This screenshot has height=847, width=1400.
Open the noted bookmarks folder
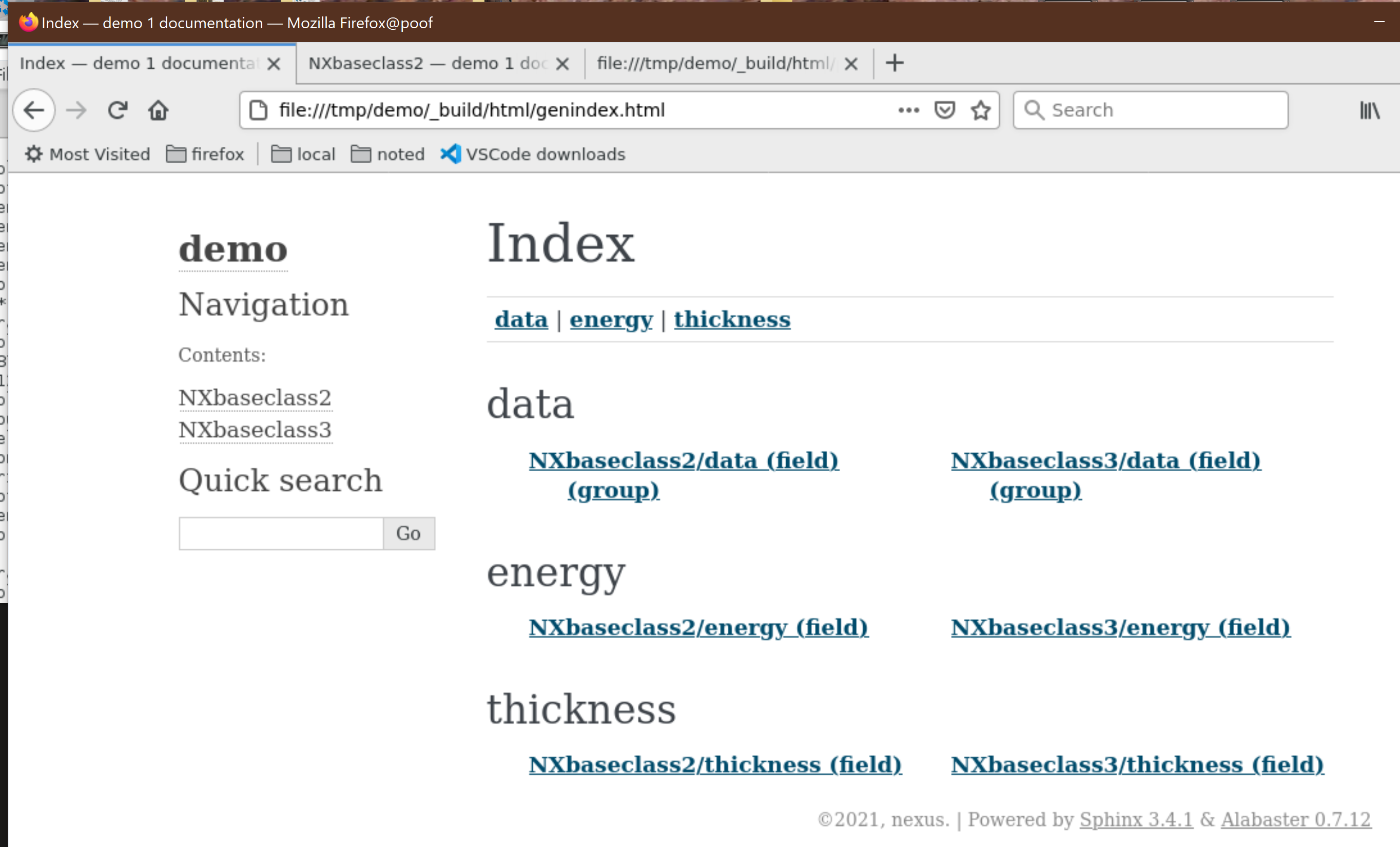pyautogui.click(x=387, y=153)
